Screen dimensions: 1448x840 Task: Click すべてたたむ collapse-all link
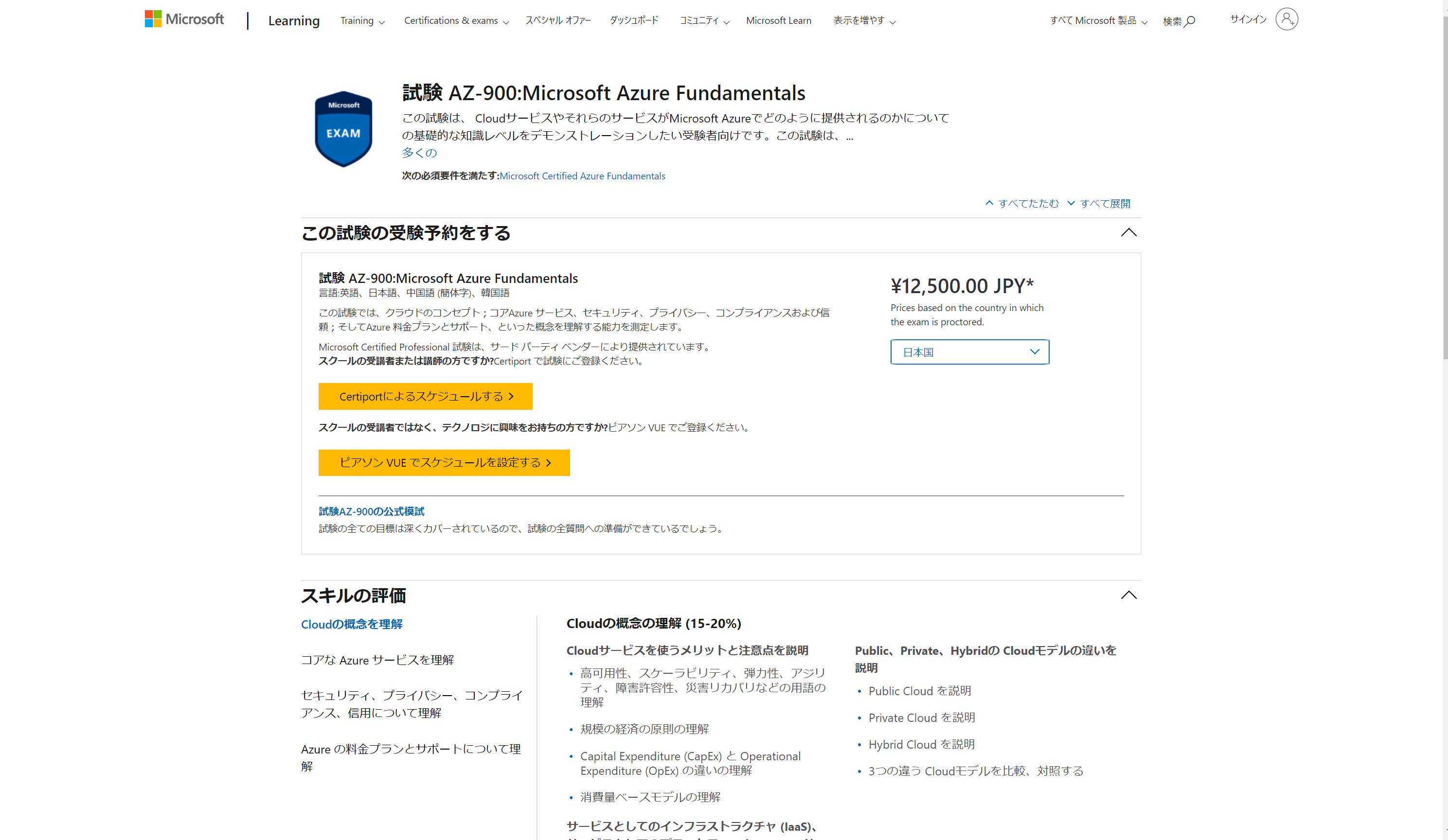click(x=1022, y=203)
